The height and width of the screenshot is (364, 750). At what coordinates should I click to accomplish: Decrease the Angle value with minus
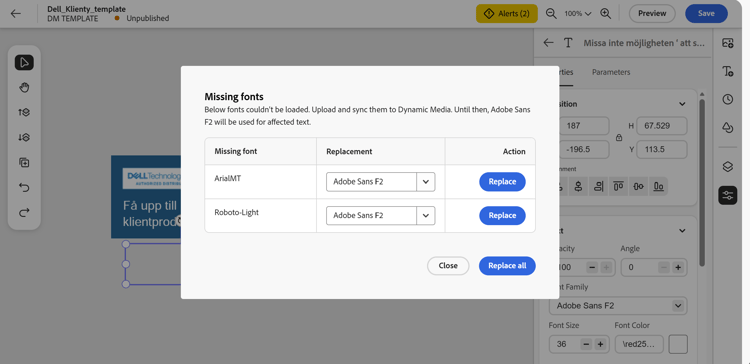click(663, 267)
